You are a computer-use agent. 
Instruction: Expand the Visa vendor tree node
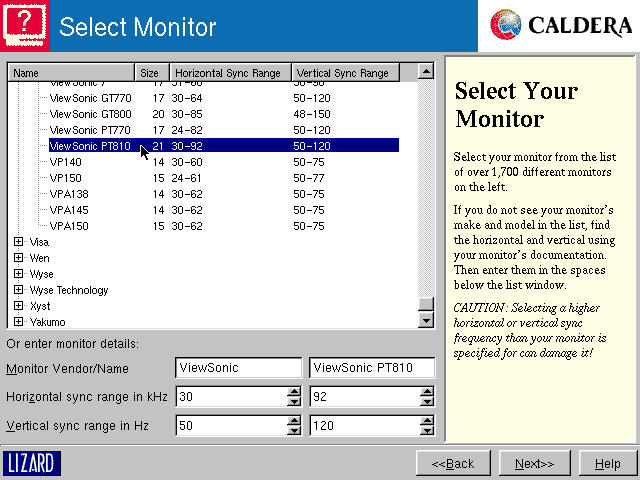[18, 242]
